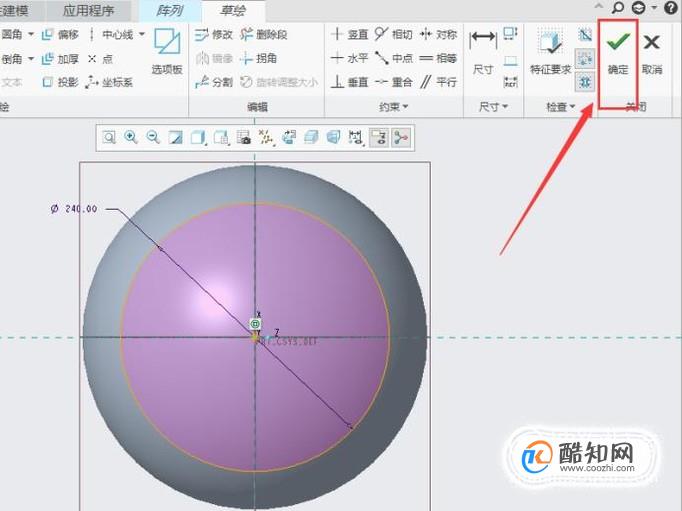Click the view manager camera icon
The height and width of the screenshot is (511, 682).
[244, 138]
